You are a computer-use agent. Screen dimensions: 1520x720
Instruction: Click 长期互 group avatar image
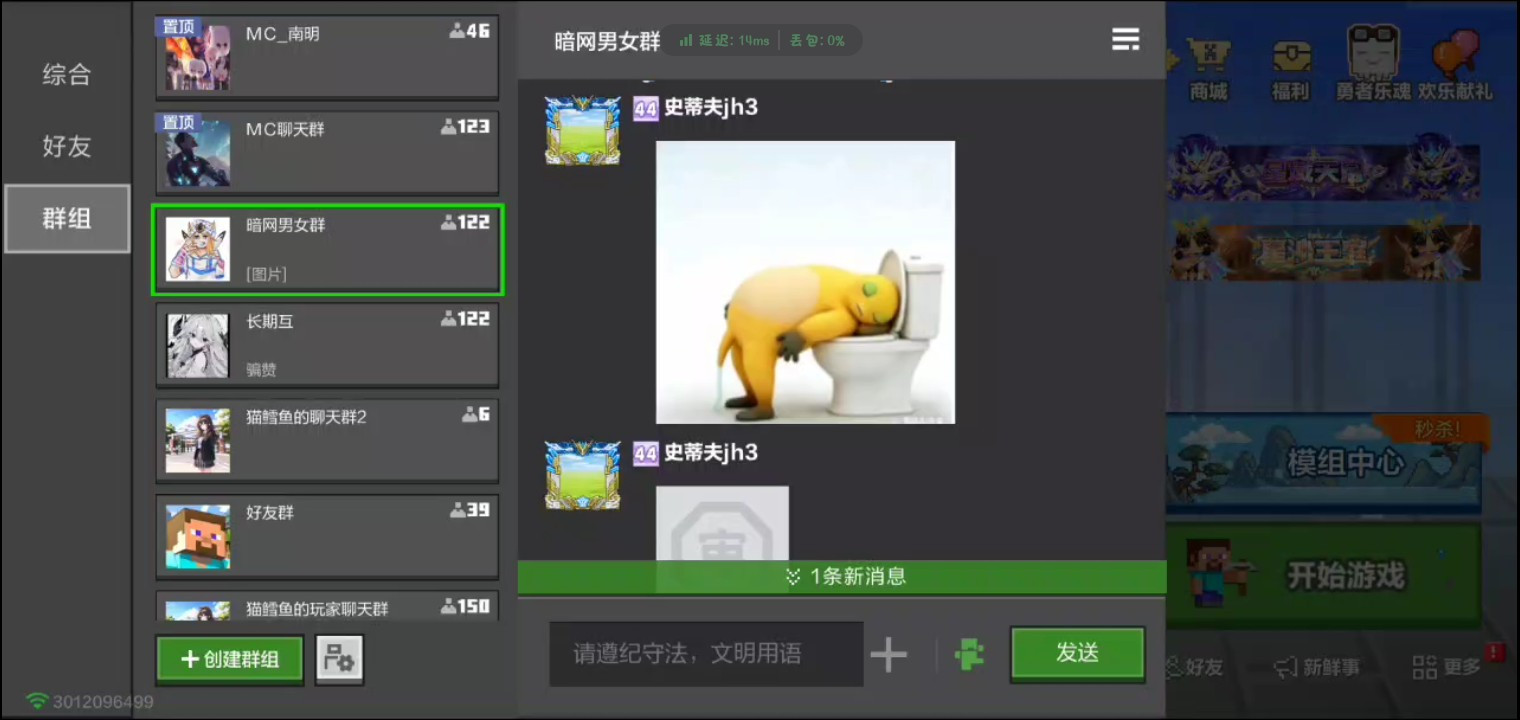click(x=198, y=345)
